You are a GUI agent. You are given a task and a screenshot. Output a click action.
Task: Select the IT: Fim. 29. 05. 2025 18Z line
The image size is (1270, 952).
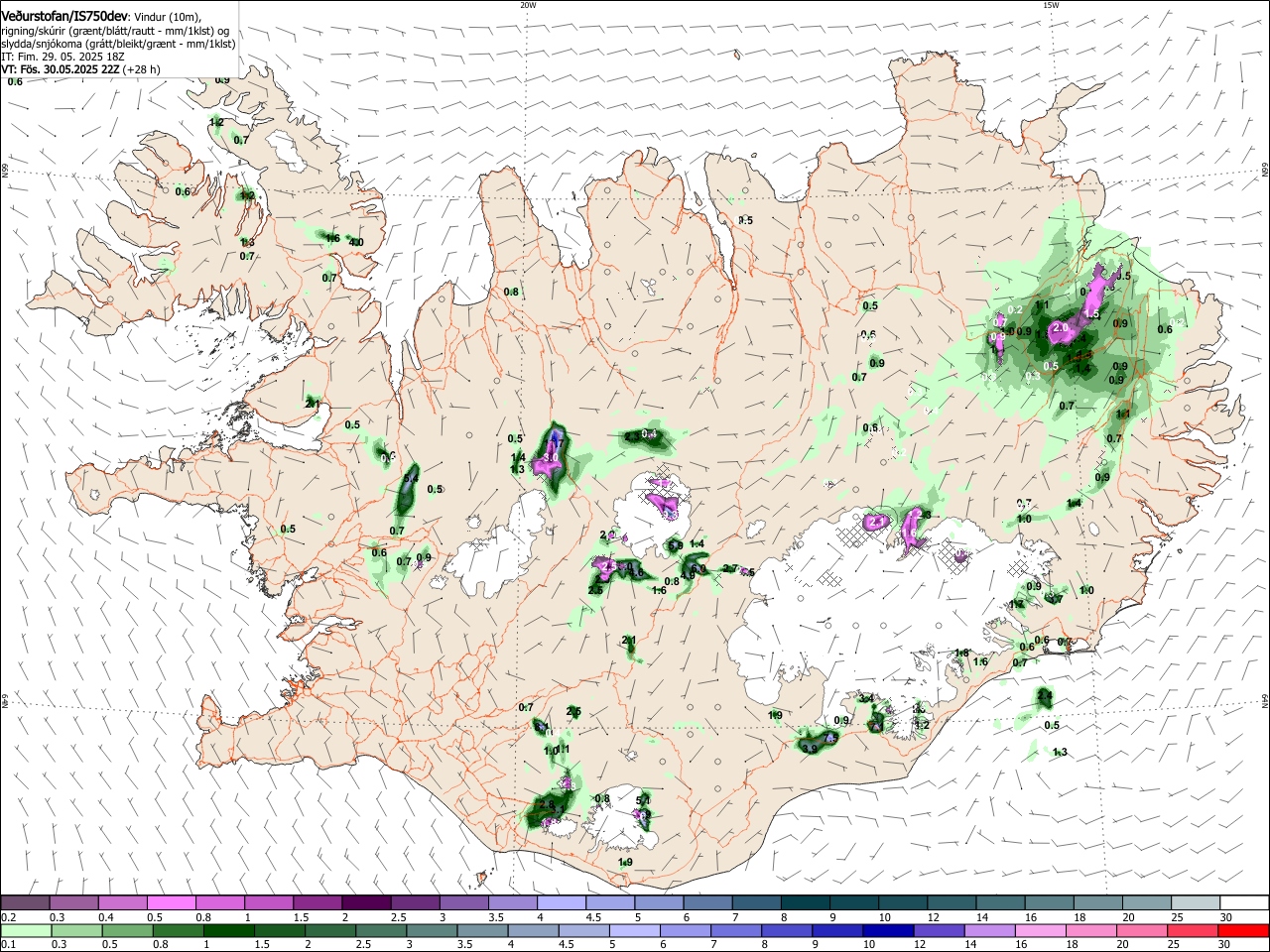tap(63, 57)
